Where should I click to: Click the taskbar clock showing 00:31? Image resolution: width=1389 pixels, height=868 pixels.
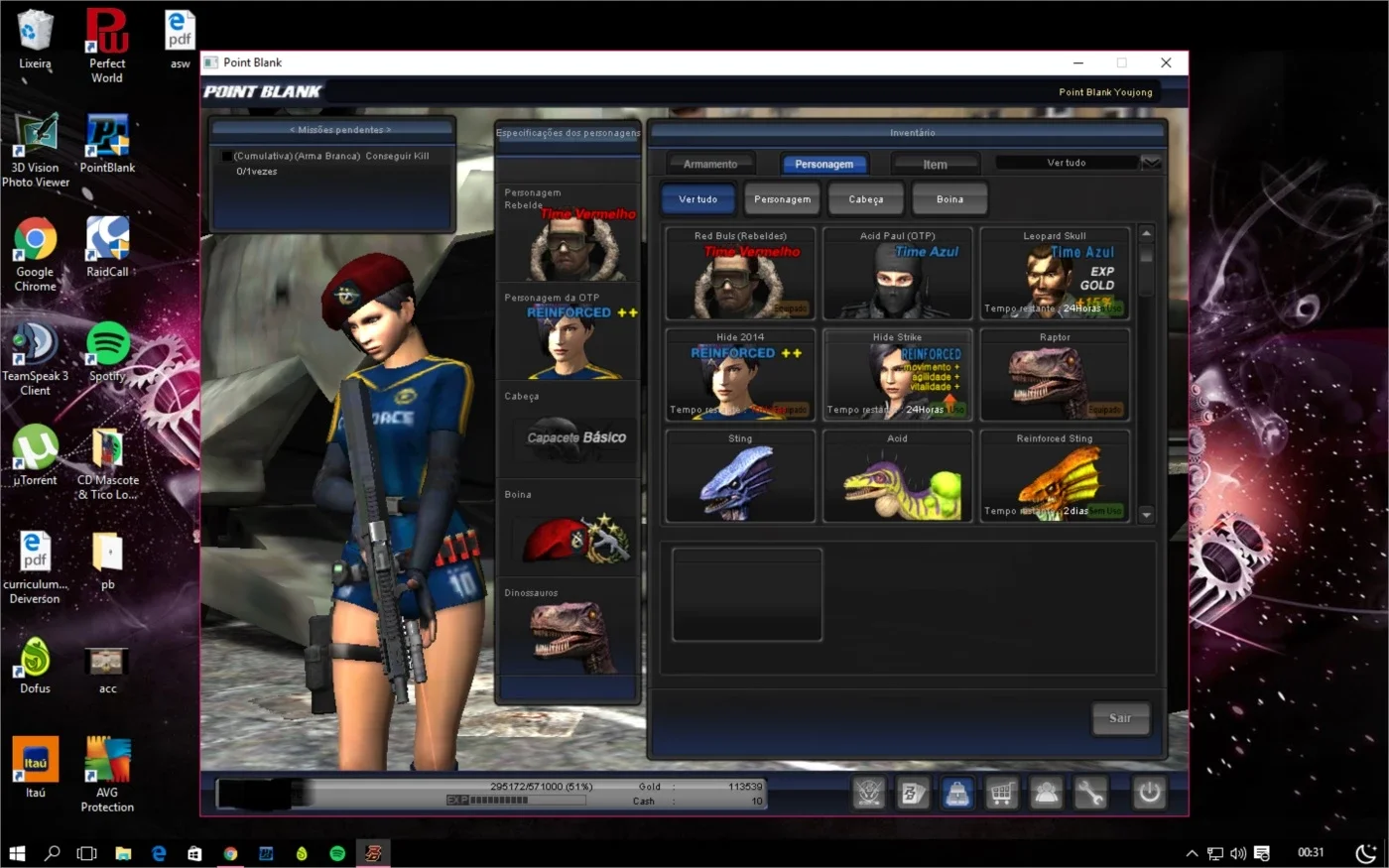1311,852
